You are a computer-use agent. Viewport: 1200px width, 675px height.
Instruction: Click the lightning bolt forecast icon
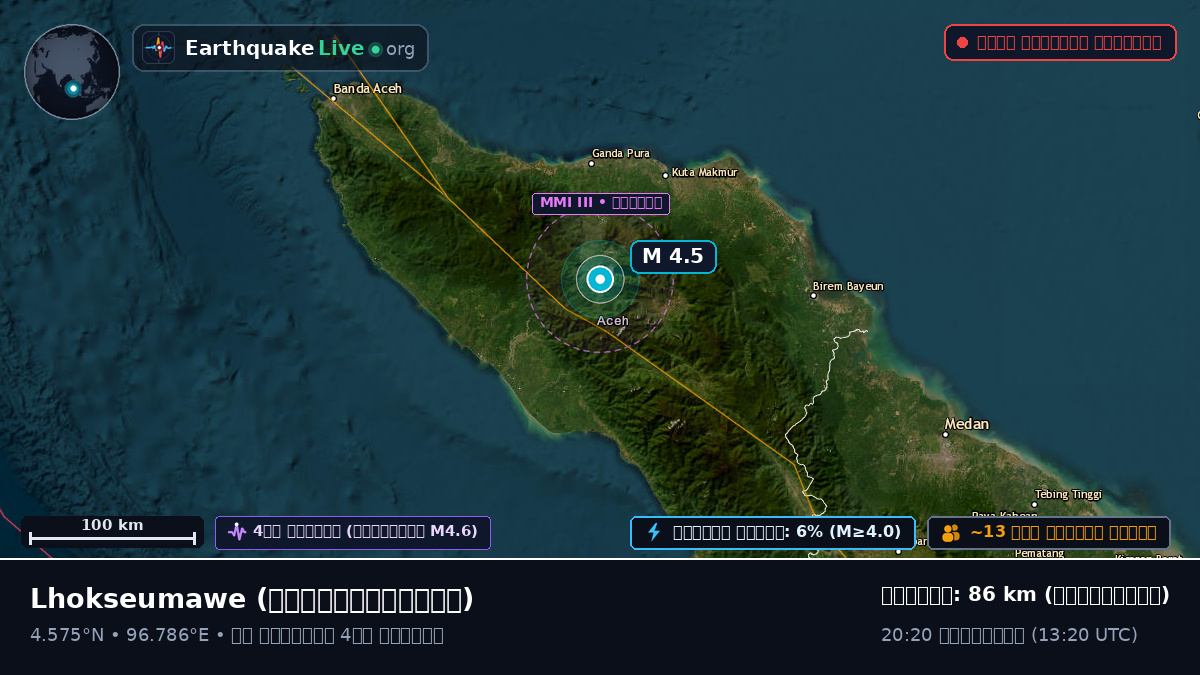[654, 532]
